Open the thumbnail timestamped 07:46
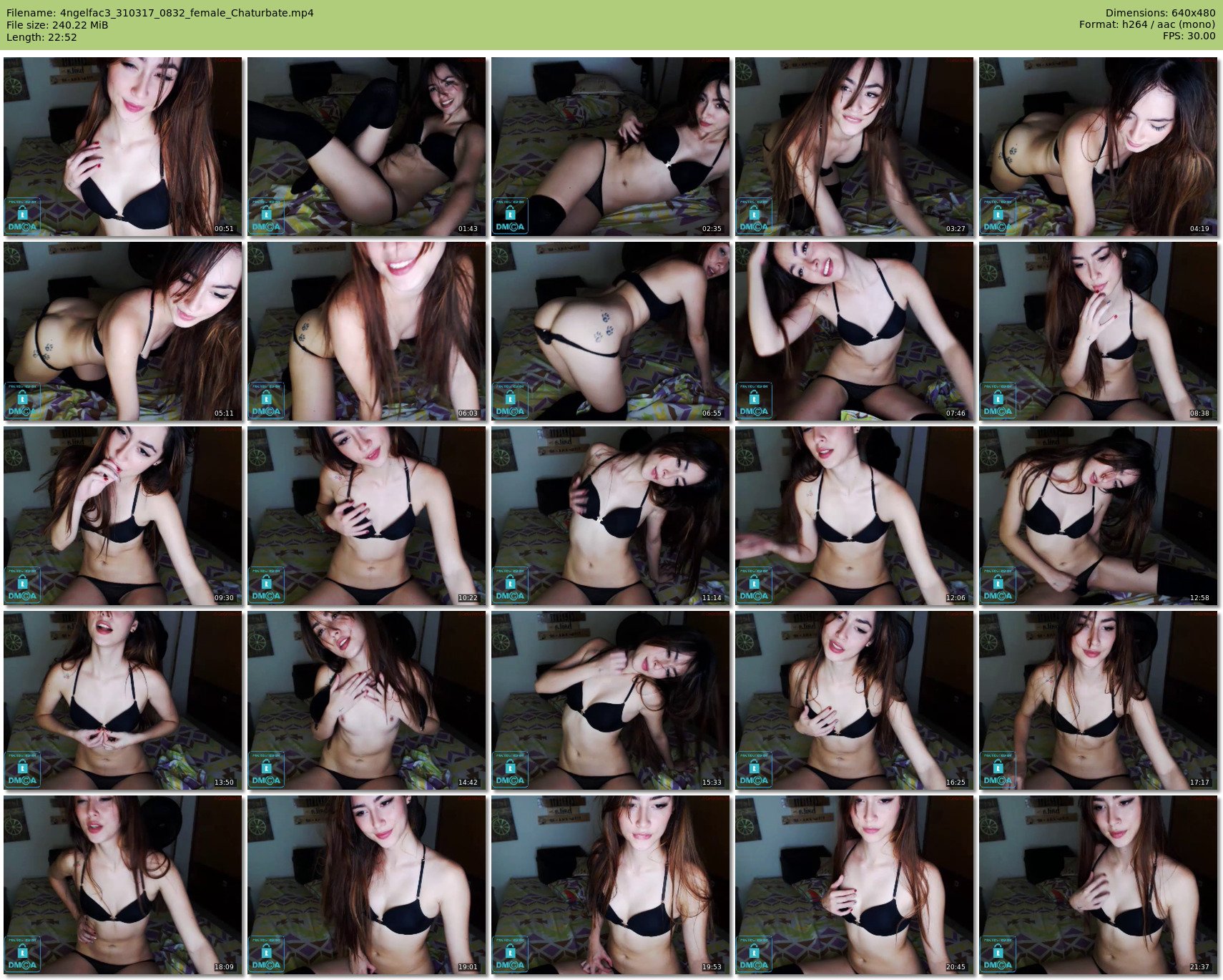 (854, 331)
